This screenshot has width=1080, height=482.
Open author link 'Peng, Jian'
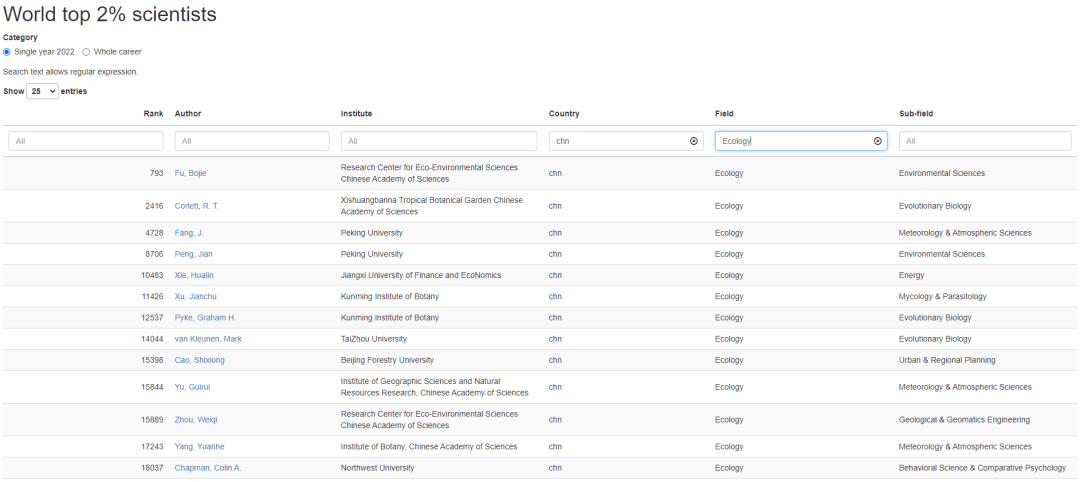194,254
